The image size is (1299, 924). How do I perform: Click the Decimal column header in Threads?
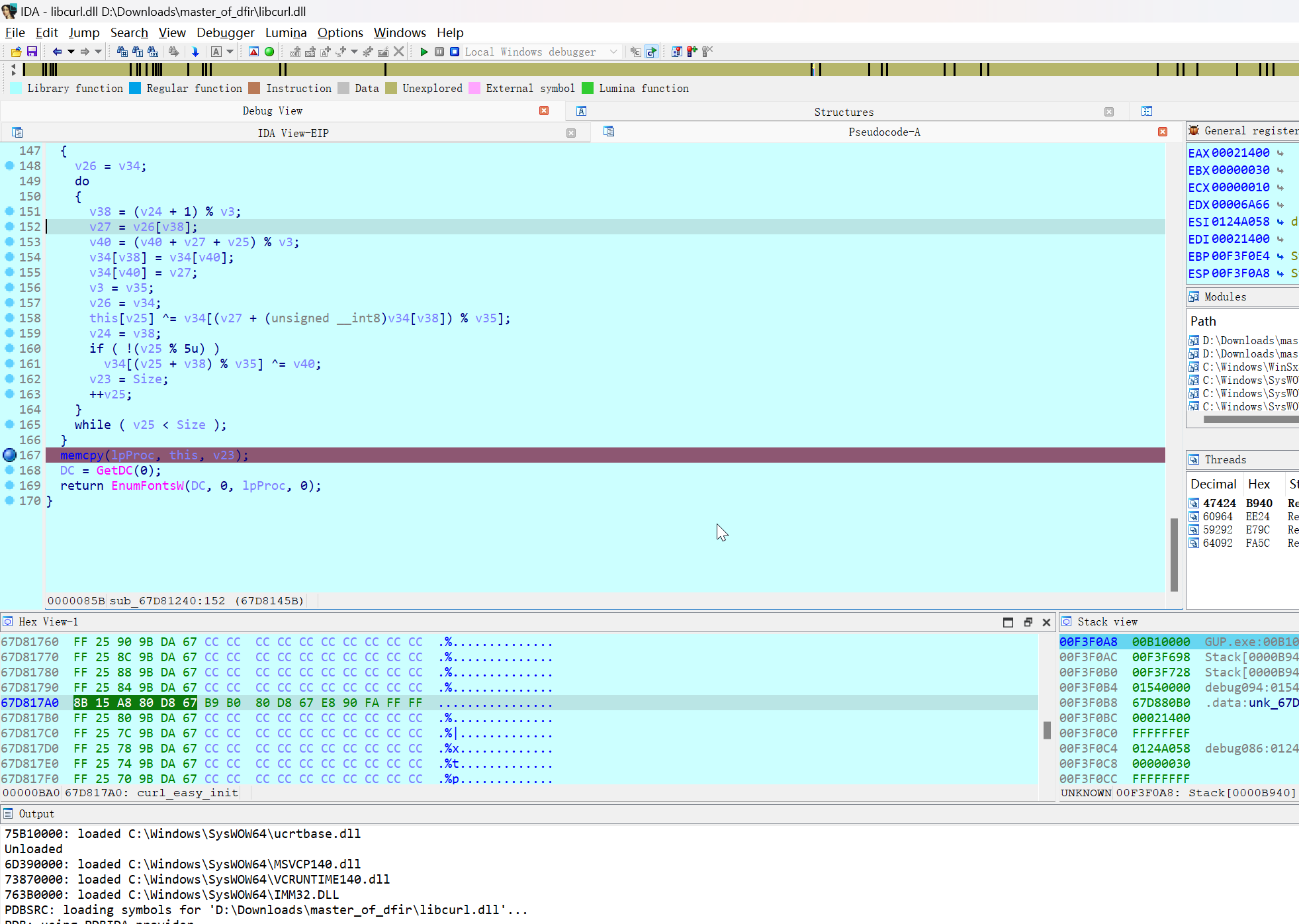tap(1214, 484)
